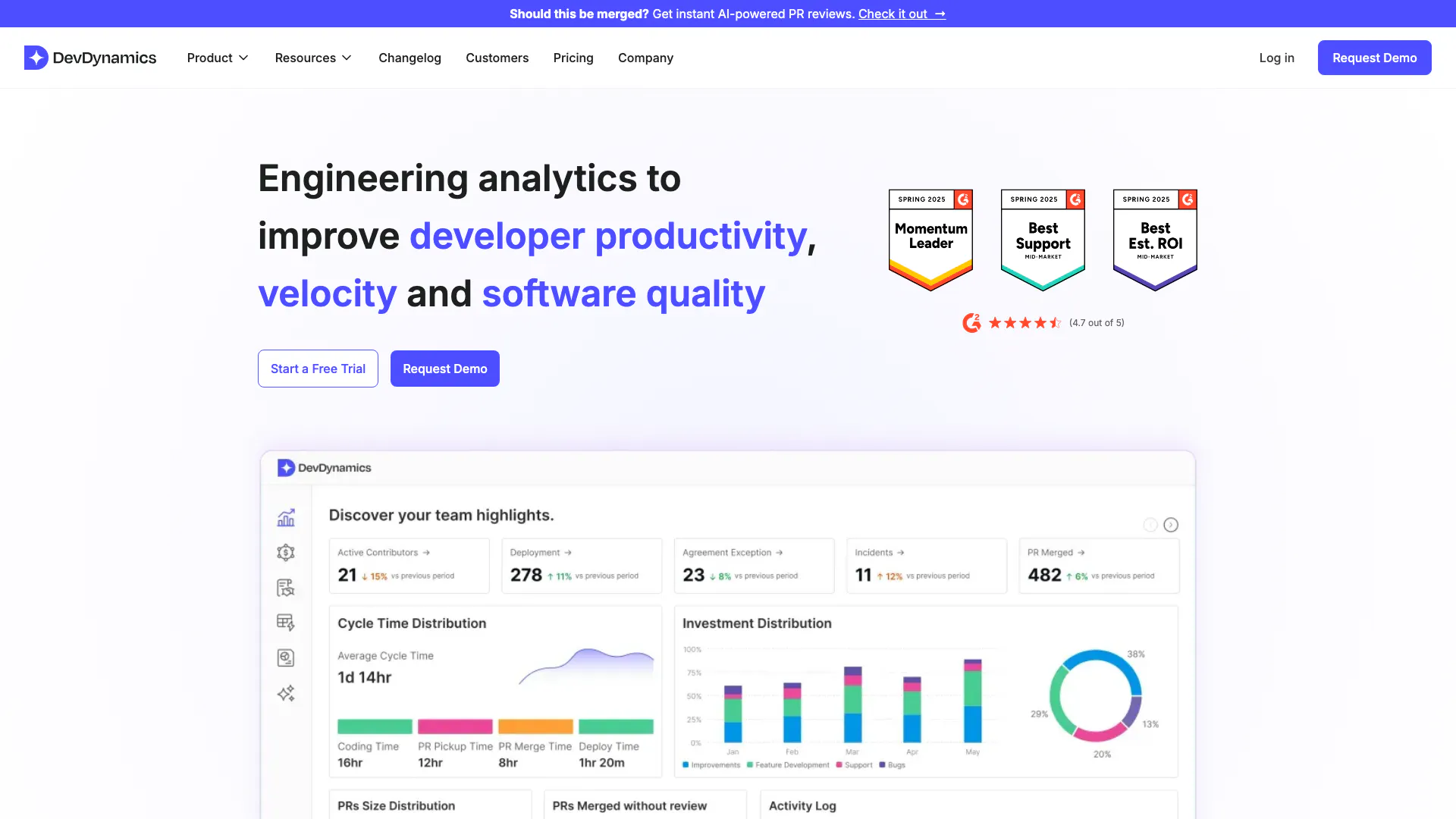Click the Log in link
Screen dimensions: 1456x819
click(x=1276, y=58)
